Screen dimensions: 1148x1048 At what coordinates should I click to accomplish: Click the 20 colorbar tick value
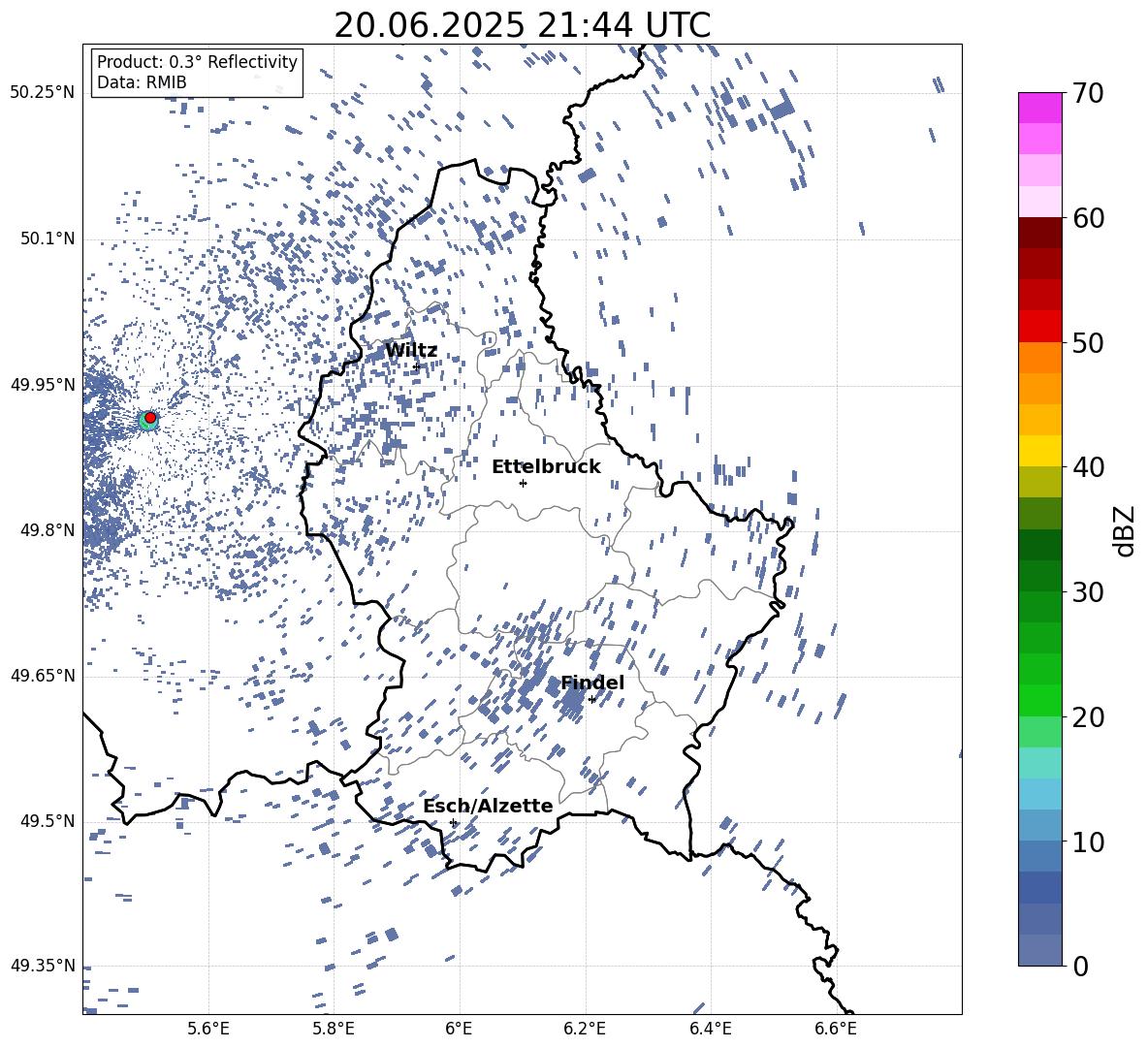pyautogui.click(x=1088, y=716)
